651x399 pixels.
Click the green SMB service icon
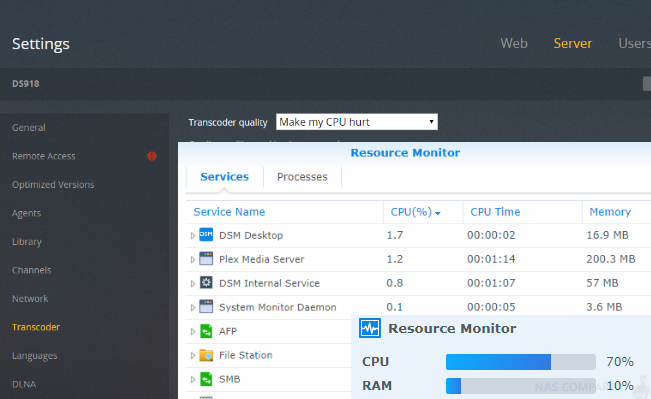tap(206, 379)
